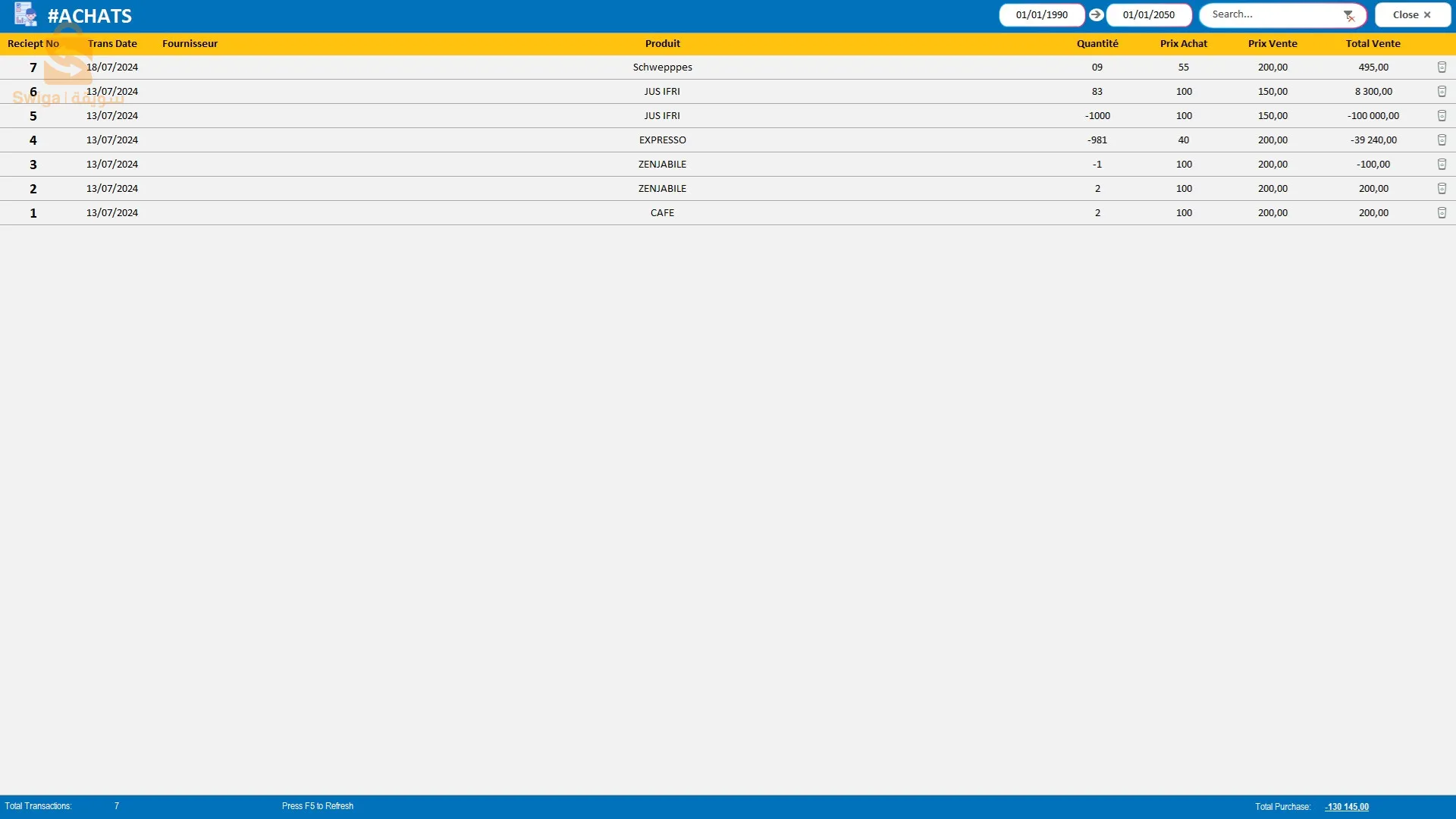The width and height of the screenshot is (1456, 819).
Task: Delete the ZENJABILE receipt number 3
Action: point(1442,164)
